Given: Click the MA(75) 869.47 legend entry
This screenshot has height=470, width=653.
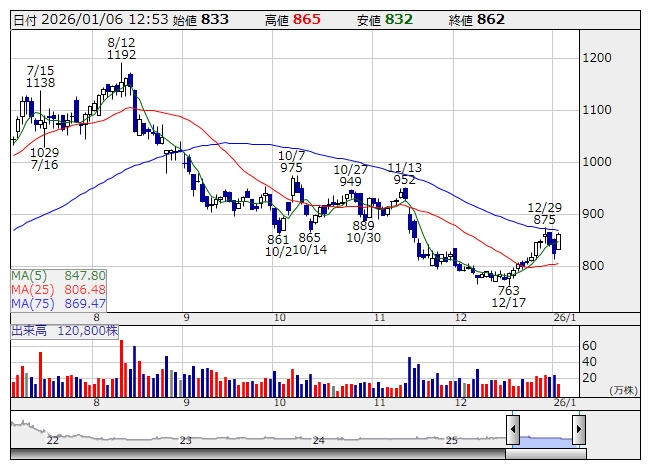Looking at the screenshot, I should 59,303.
